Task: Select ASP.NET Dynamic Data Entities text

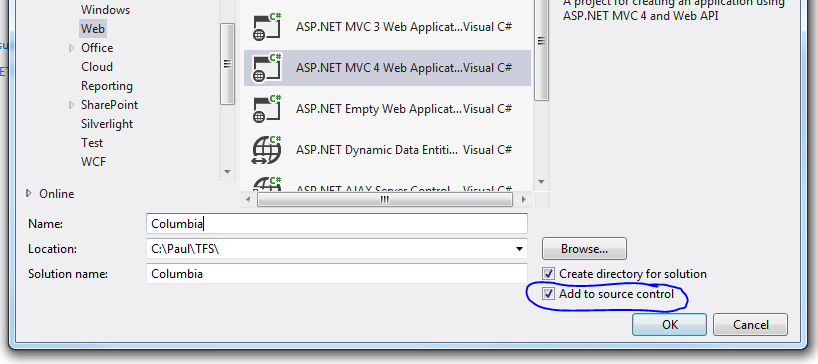Action: click(377, 150)
